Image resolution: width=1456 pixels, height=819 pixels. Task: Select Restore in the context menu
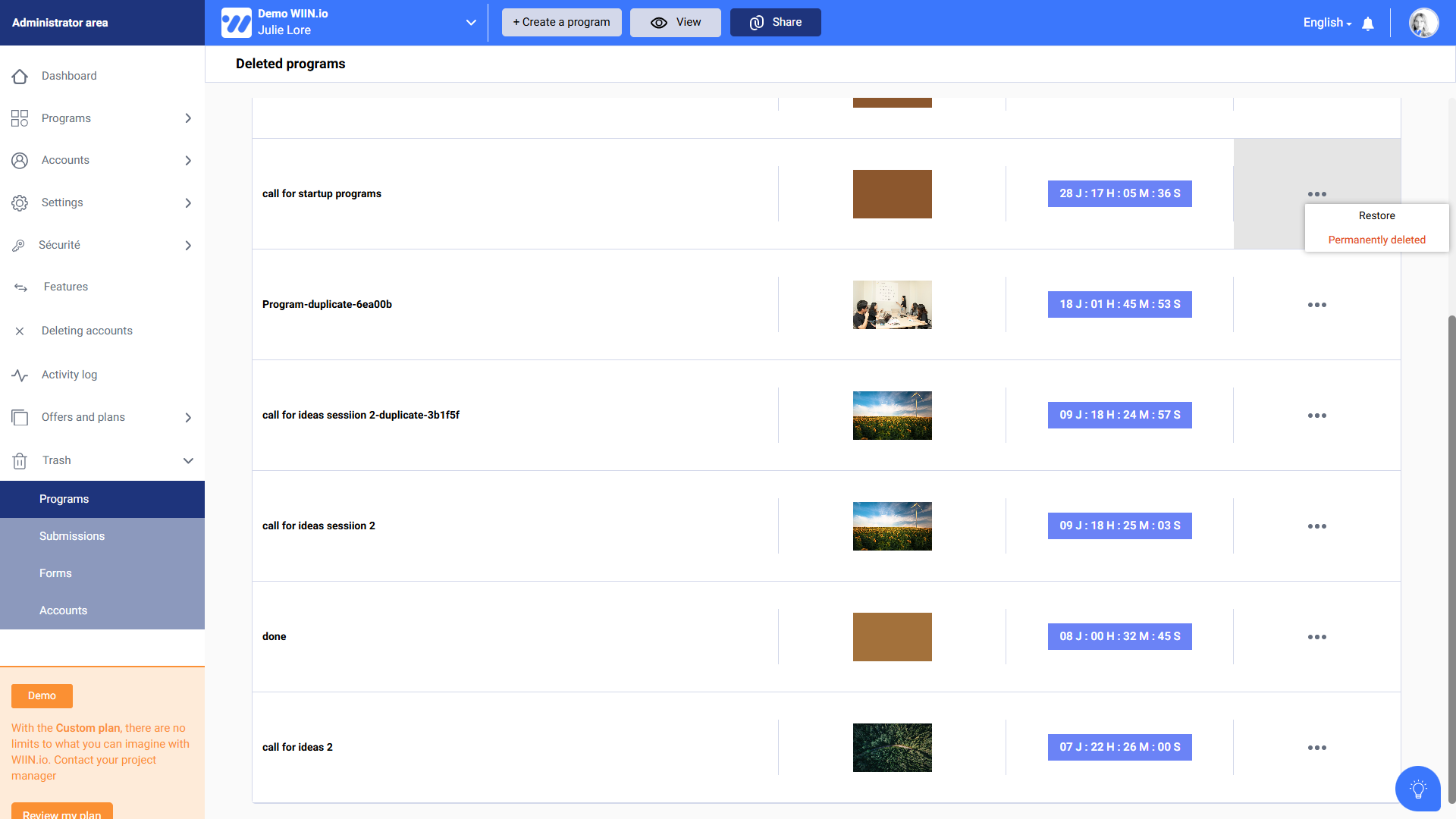click(1376, 216)
